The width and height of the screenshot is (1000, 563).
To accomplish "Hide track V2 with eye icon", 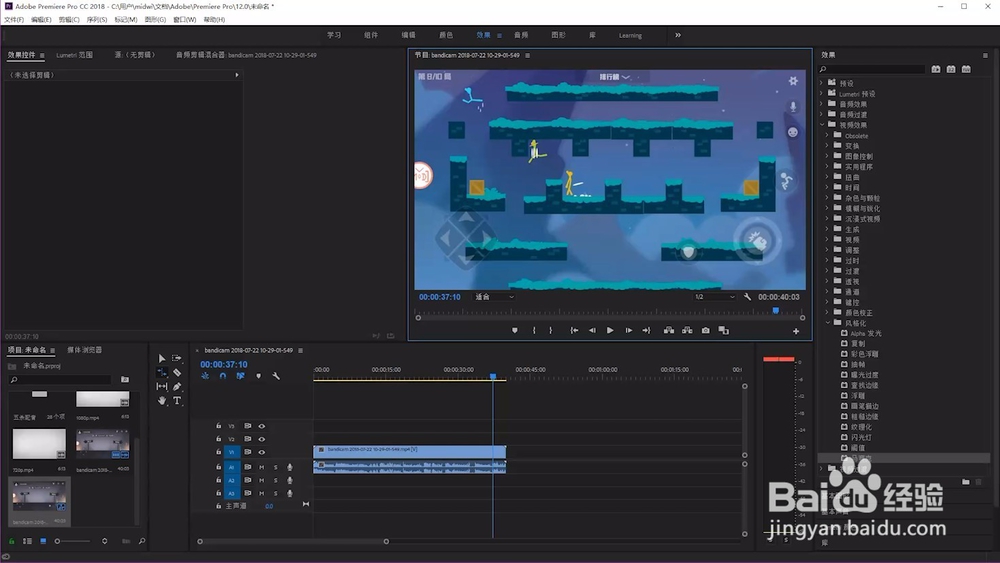I will click(x=261, y=439).
